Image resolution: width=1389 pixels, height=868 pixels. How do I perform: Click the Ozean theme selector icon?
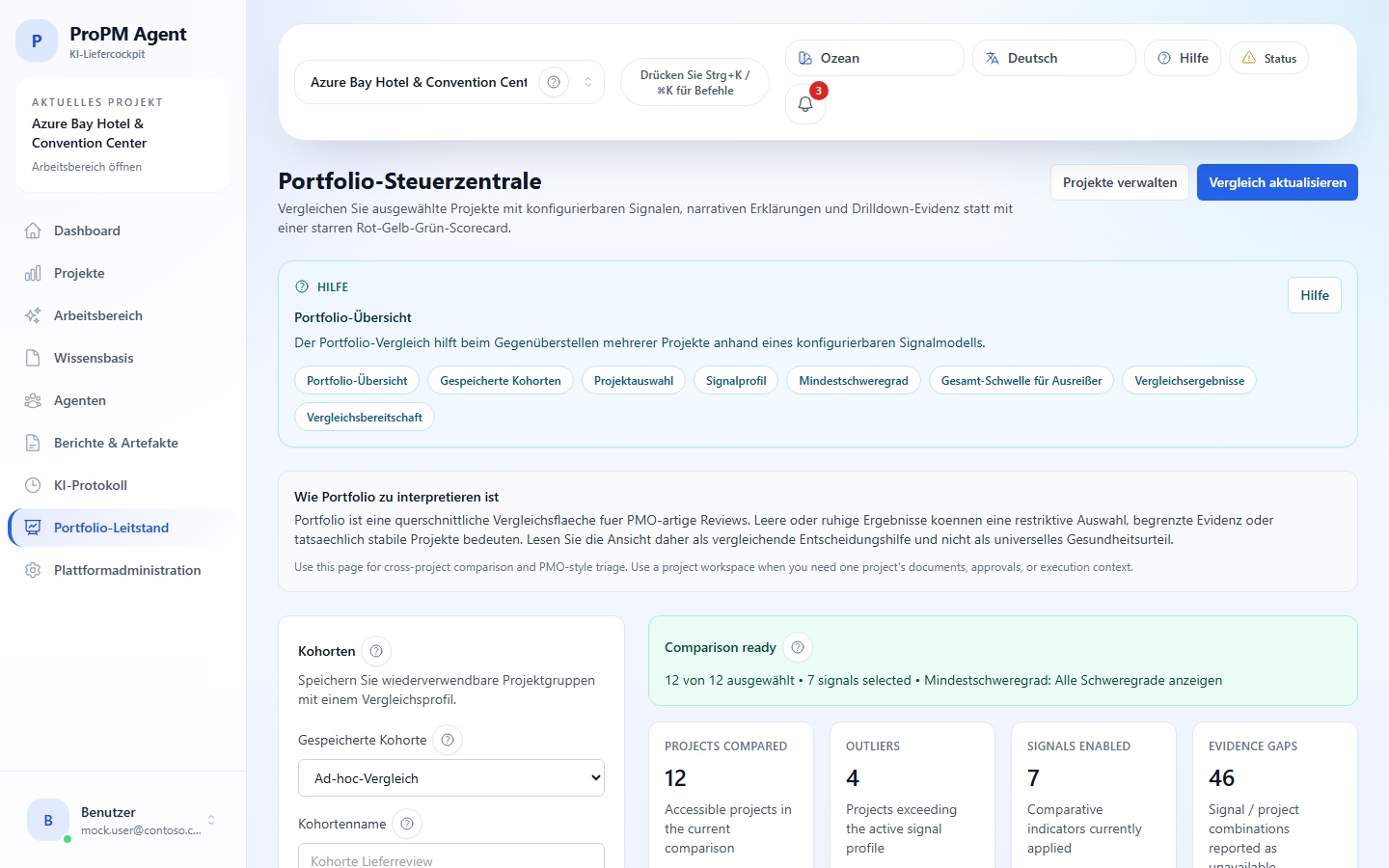pyautogui.click(x=804, y=58)
